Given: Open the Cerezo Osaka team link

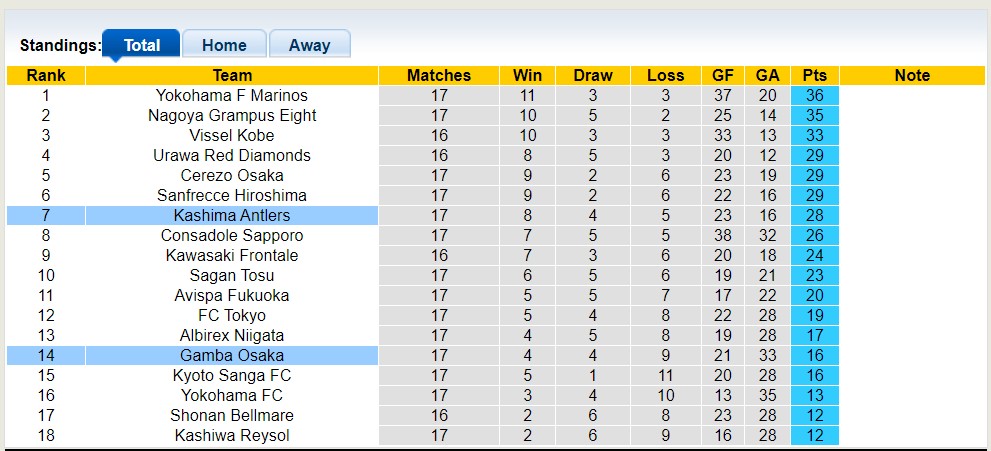Looking at the screenshot, I should pyautogui.click(x=232, y=176).
